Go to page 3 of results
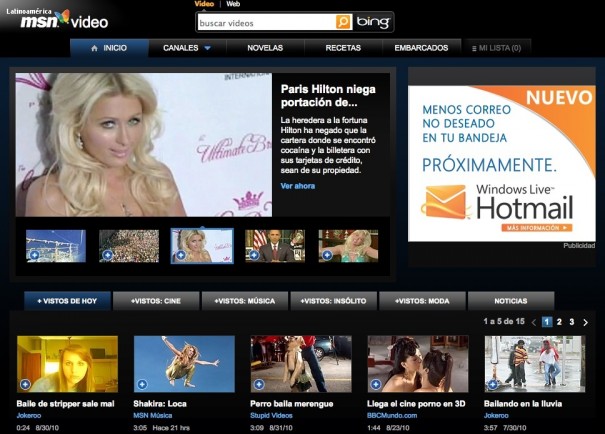The image size is (605, 434). [572, 322]
